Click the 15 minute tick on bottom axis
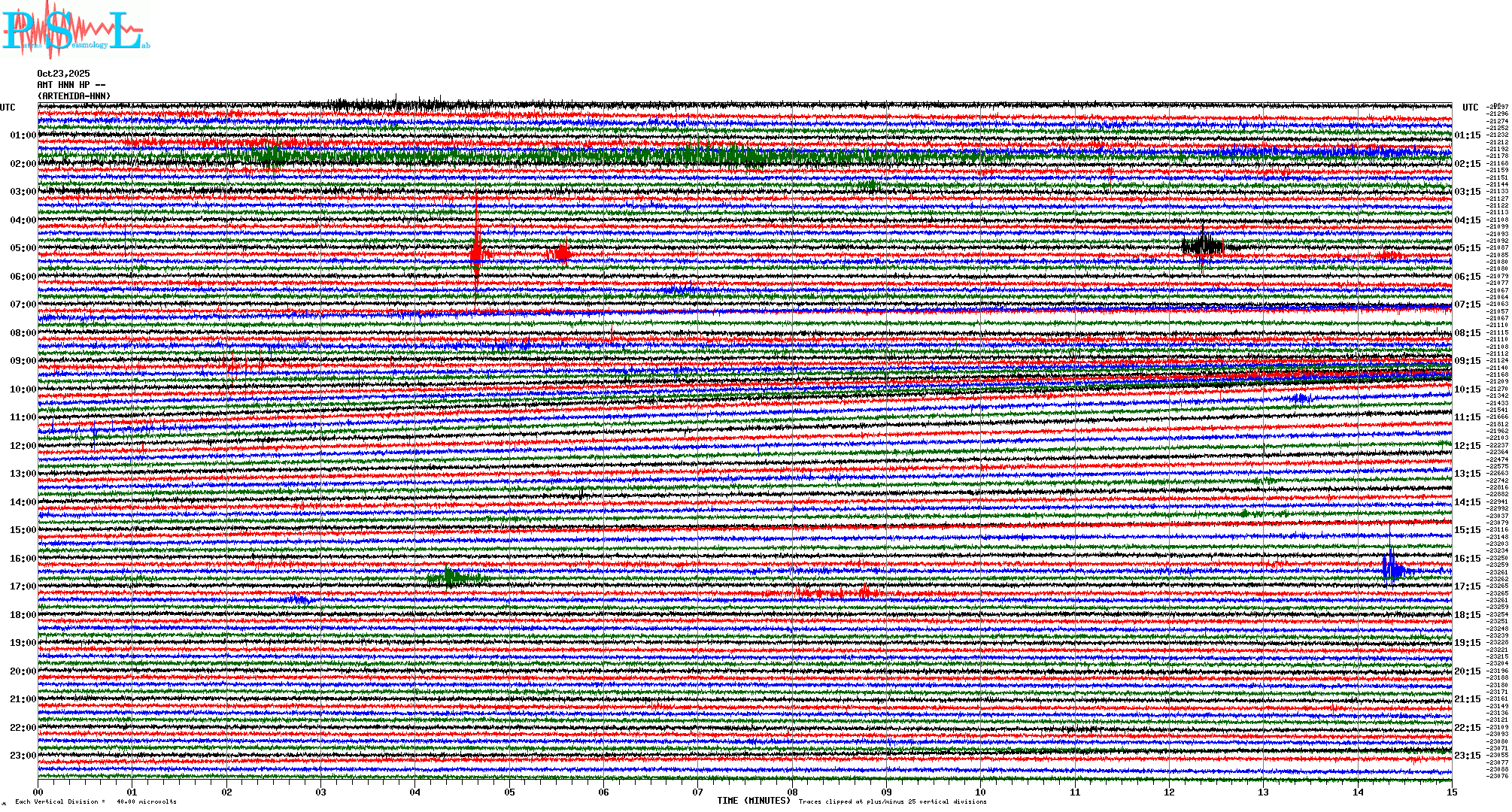Screen dimensions: 1512x812 [x=1451, y=792]
